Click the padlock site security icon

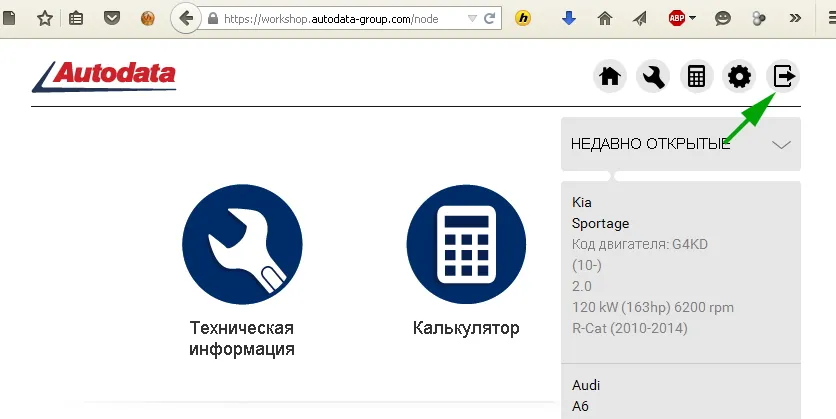(213, 19)
